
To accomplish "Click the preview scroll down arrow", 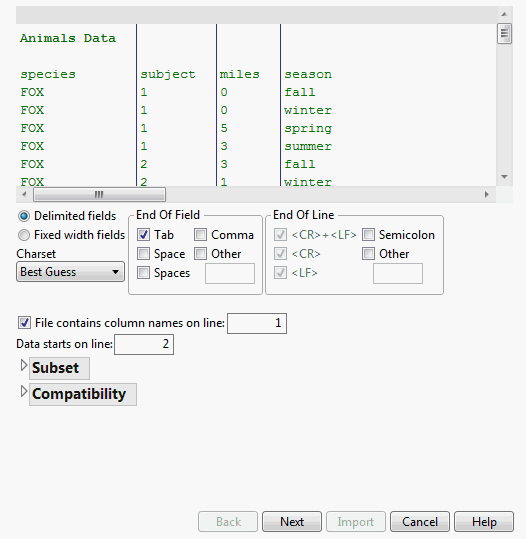I will pos(504,177).
